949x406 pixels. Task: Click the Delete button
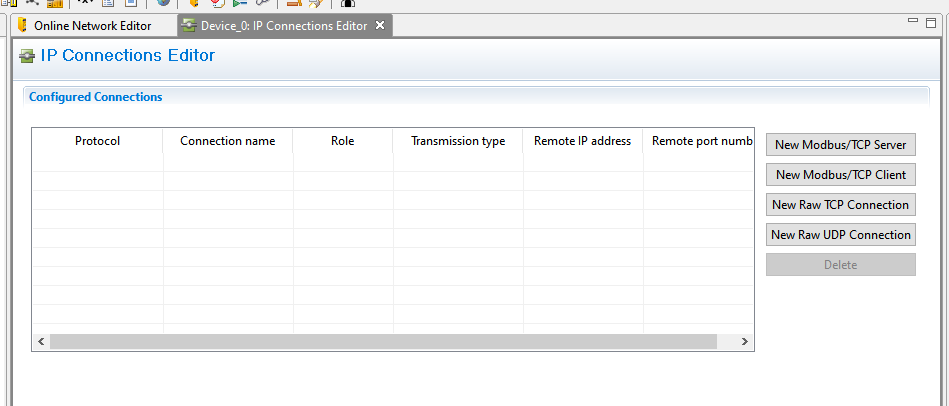pyautogui.click(x=841, y=264)
